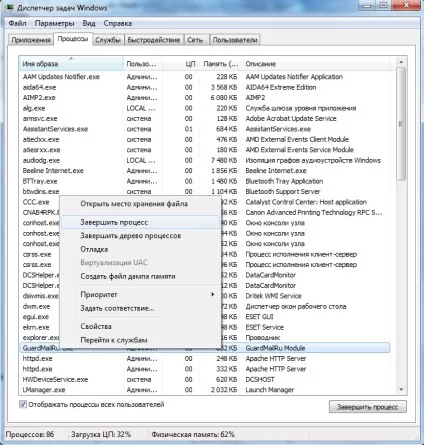This screenshot has width=424, height=445.
Task: Click the Завершить процесс button at the bottom
Action: [367, 407]
